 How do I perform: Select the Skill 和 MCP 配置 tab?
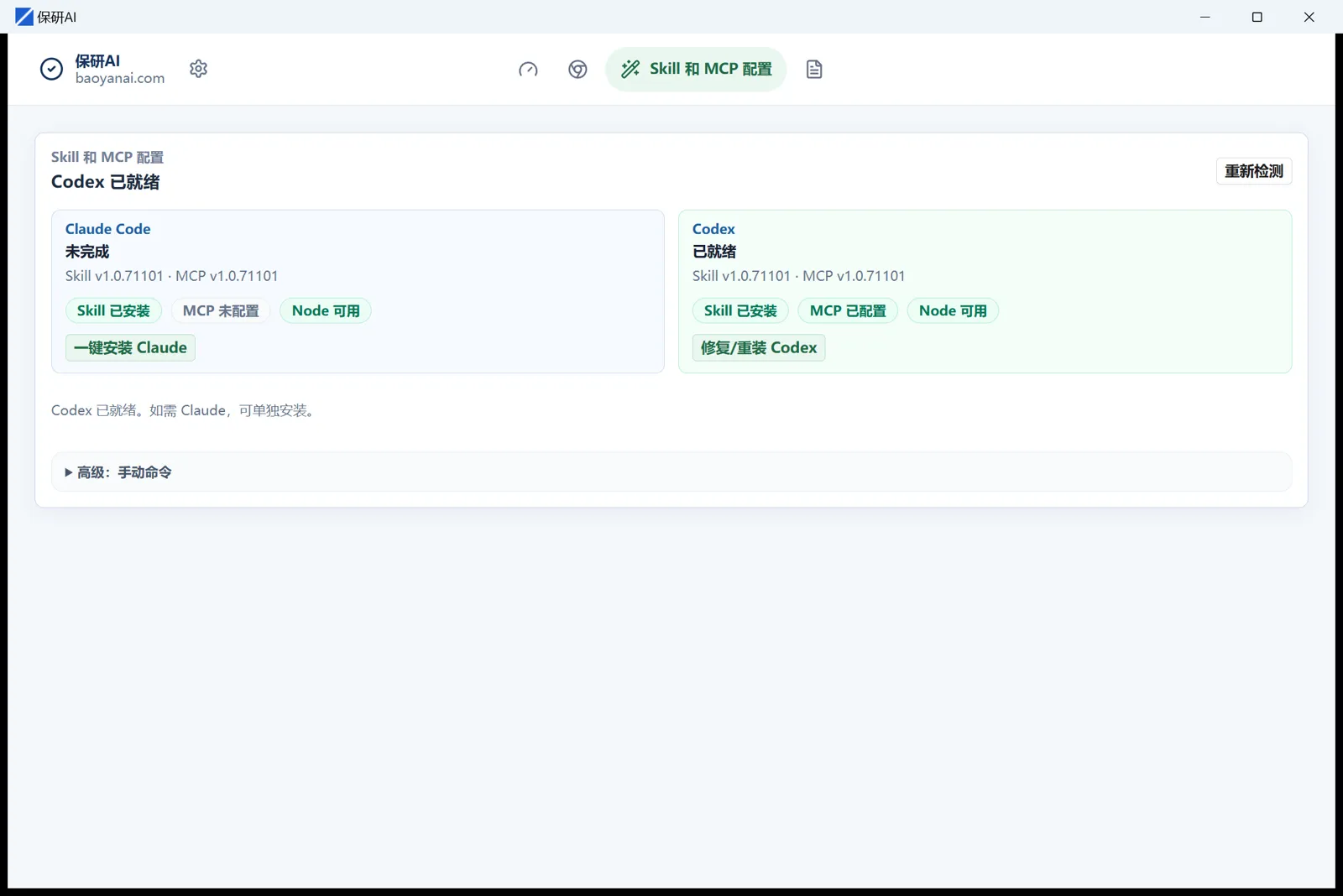pyautogui.click(x=696, y=69)
